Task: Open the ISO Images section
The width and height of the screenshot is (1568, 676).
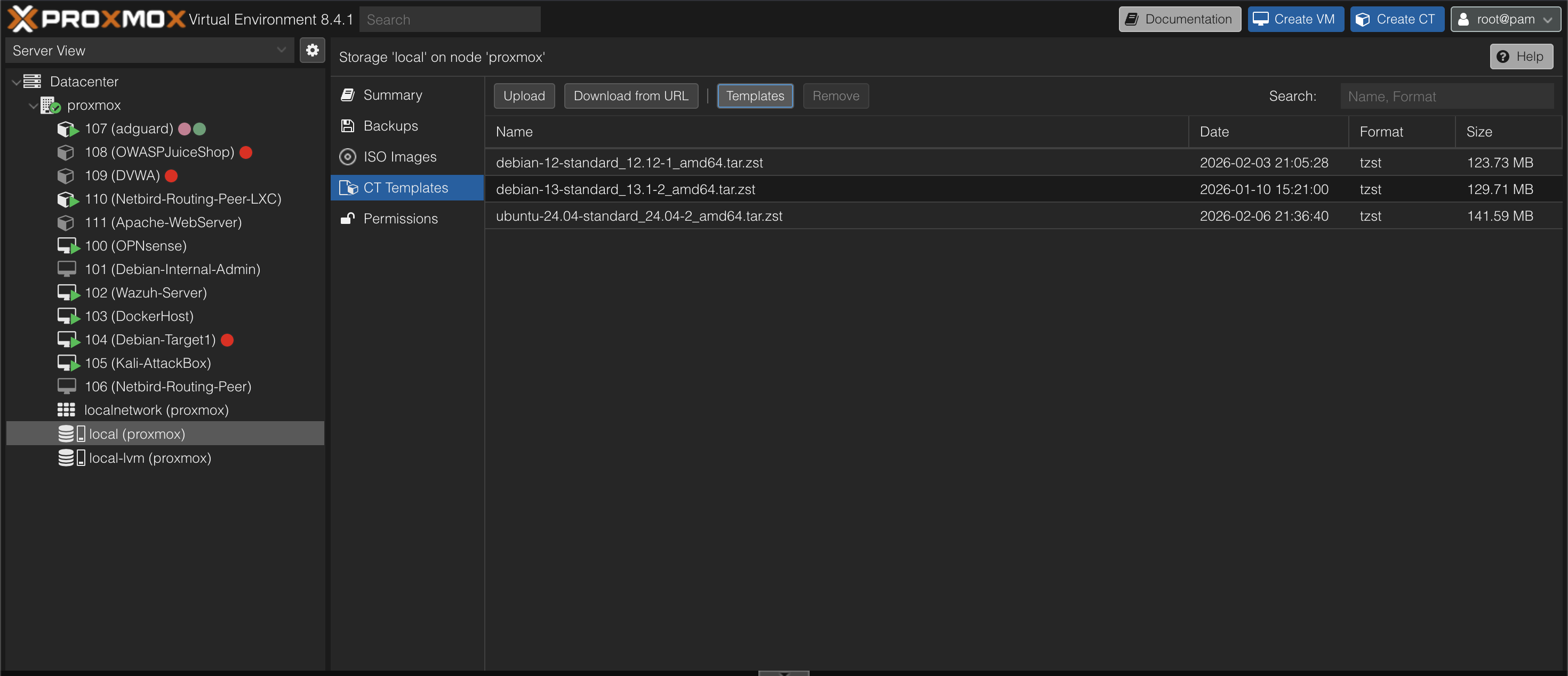Action: click(x=399, y=157)
